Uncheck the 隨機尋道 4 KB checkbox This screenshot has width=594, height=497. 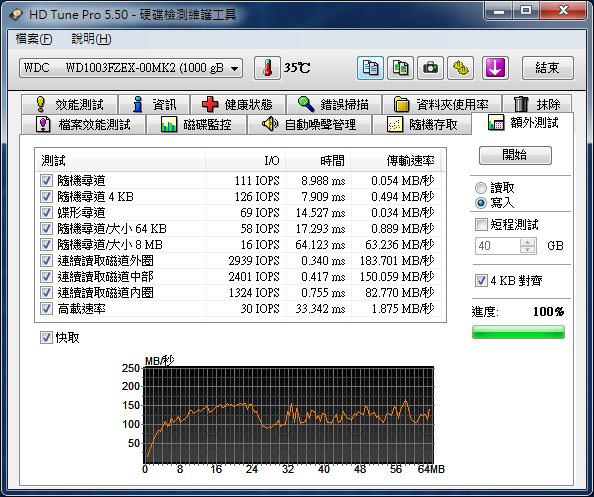46,196
